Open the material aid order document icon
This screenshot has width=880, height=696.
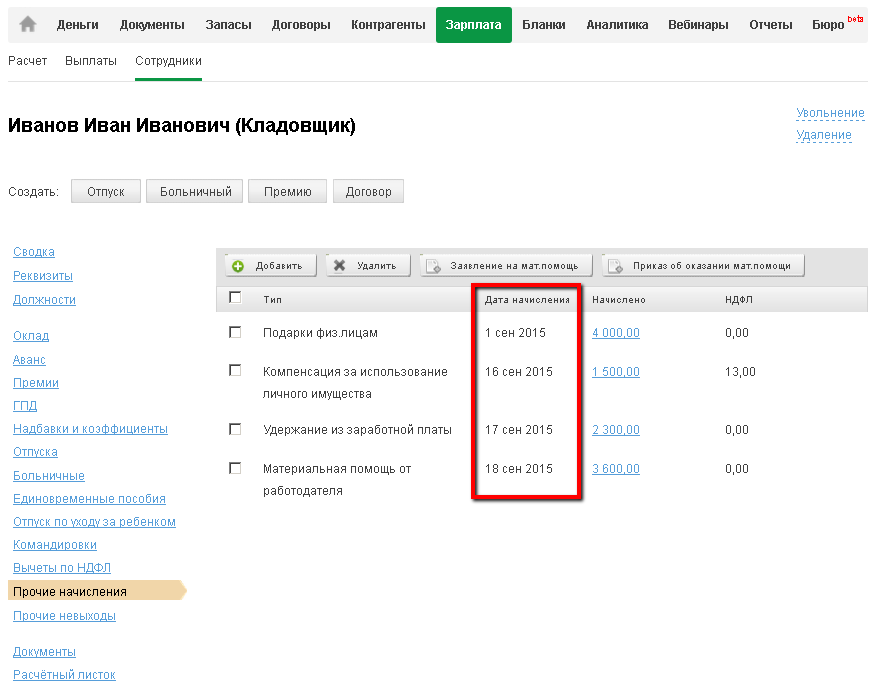coord(616,266)
